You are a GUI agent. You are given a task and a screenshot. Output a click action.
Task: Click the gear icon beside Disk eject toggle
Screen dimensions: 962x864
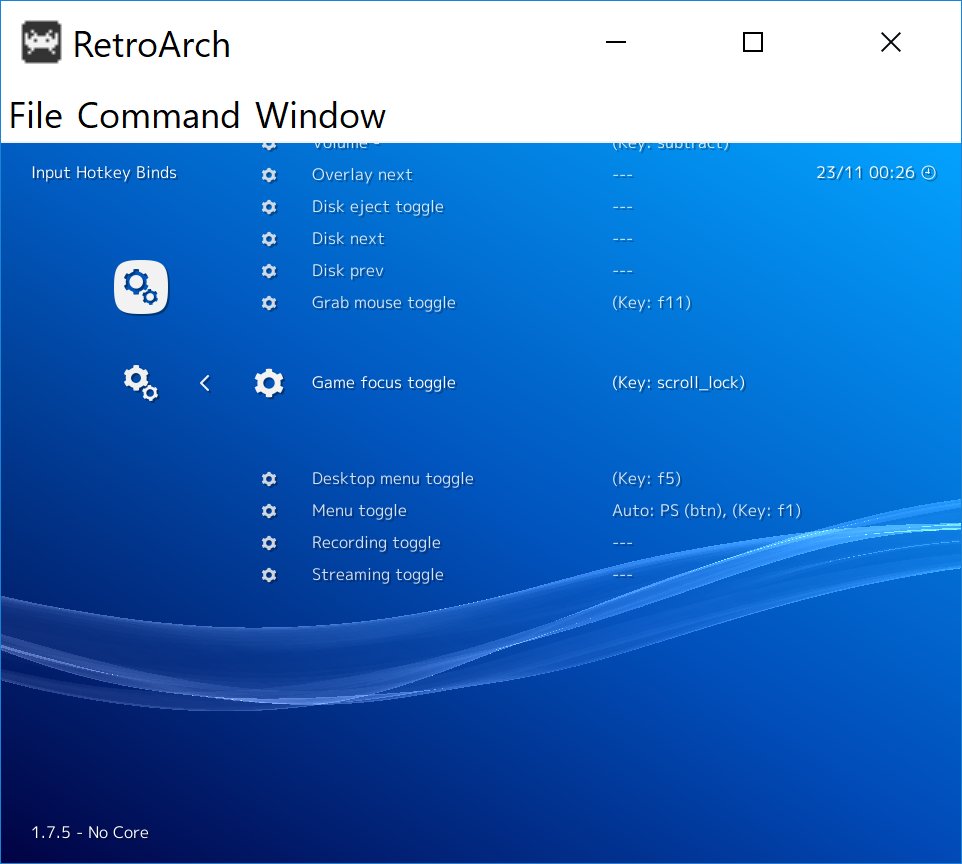point(269,207)
